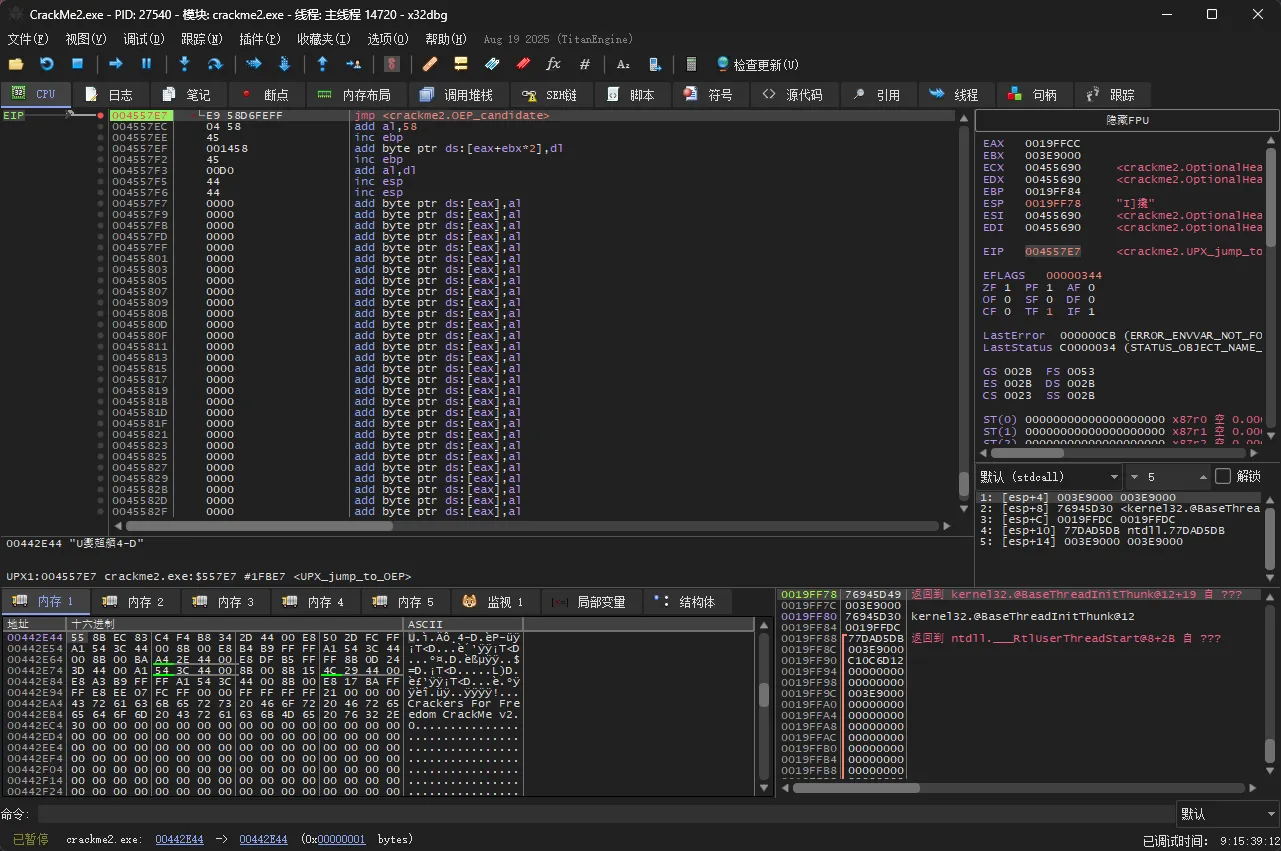The height and width of the screenshot is (851, 1281).
Task: Click the Trace Over icon
Action: pos(283,64)
